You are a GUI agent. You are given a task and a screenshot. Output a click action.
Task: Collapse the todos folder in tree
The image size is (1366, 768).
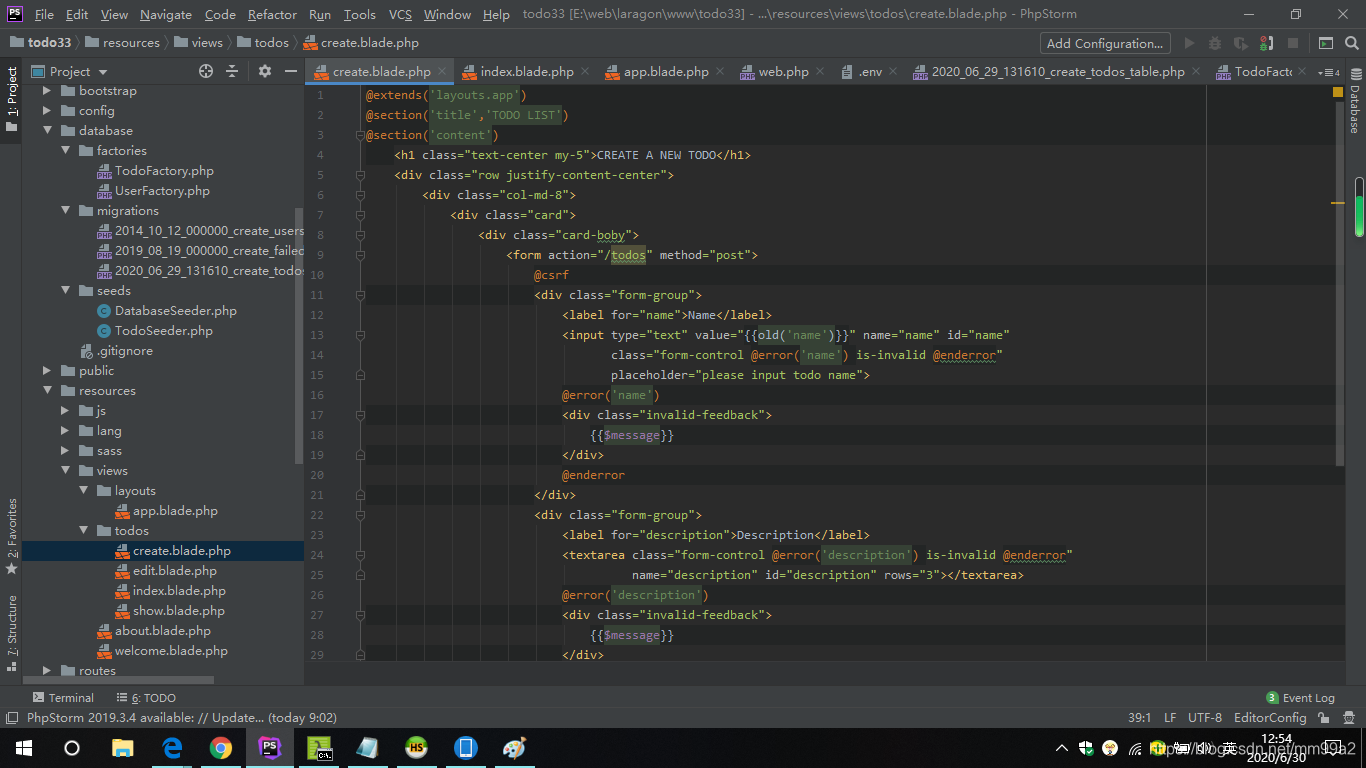coord(83,531)
